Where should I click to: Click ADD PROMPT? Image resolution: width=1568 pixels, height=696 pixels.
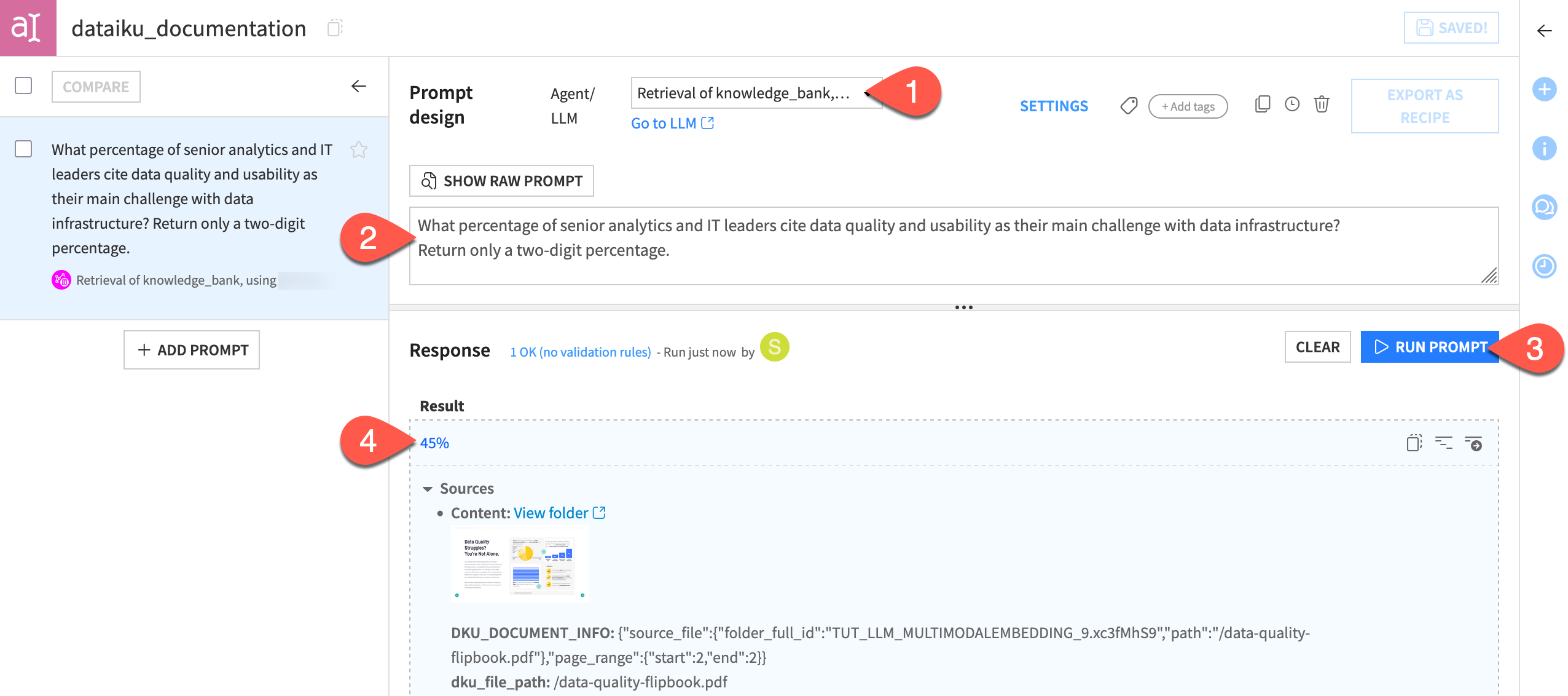point(192,350)
